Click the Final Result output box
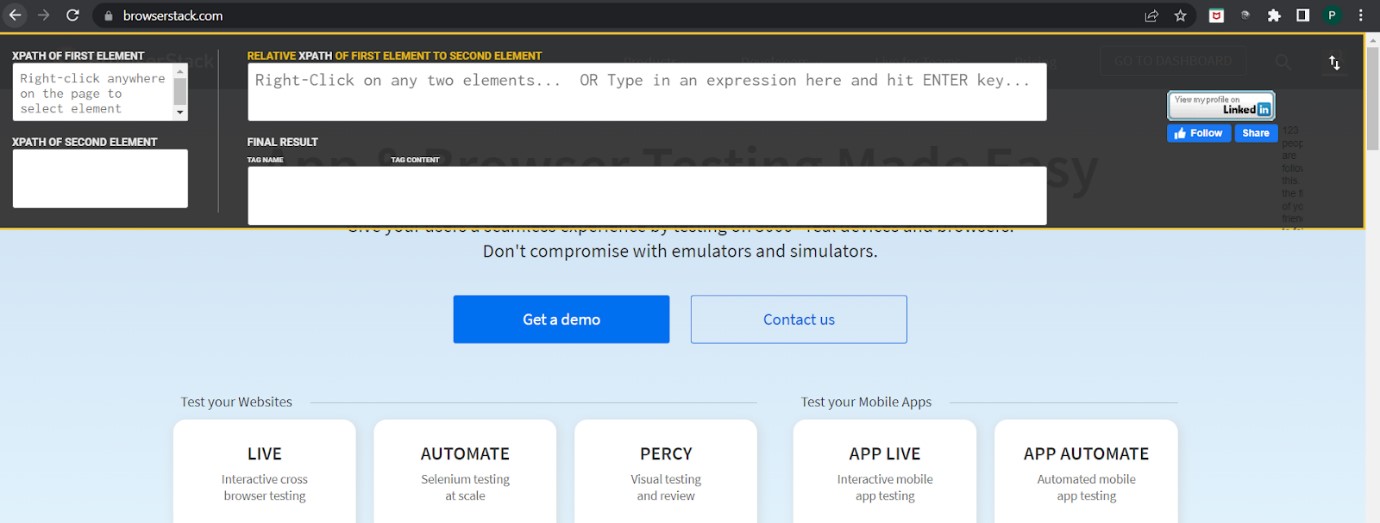 tap(647, 195)
